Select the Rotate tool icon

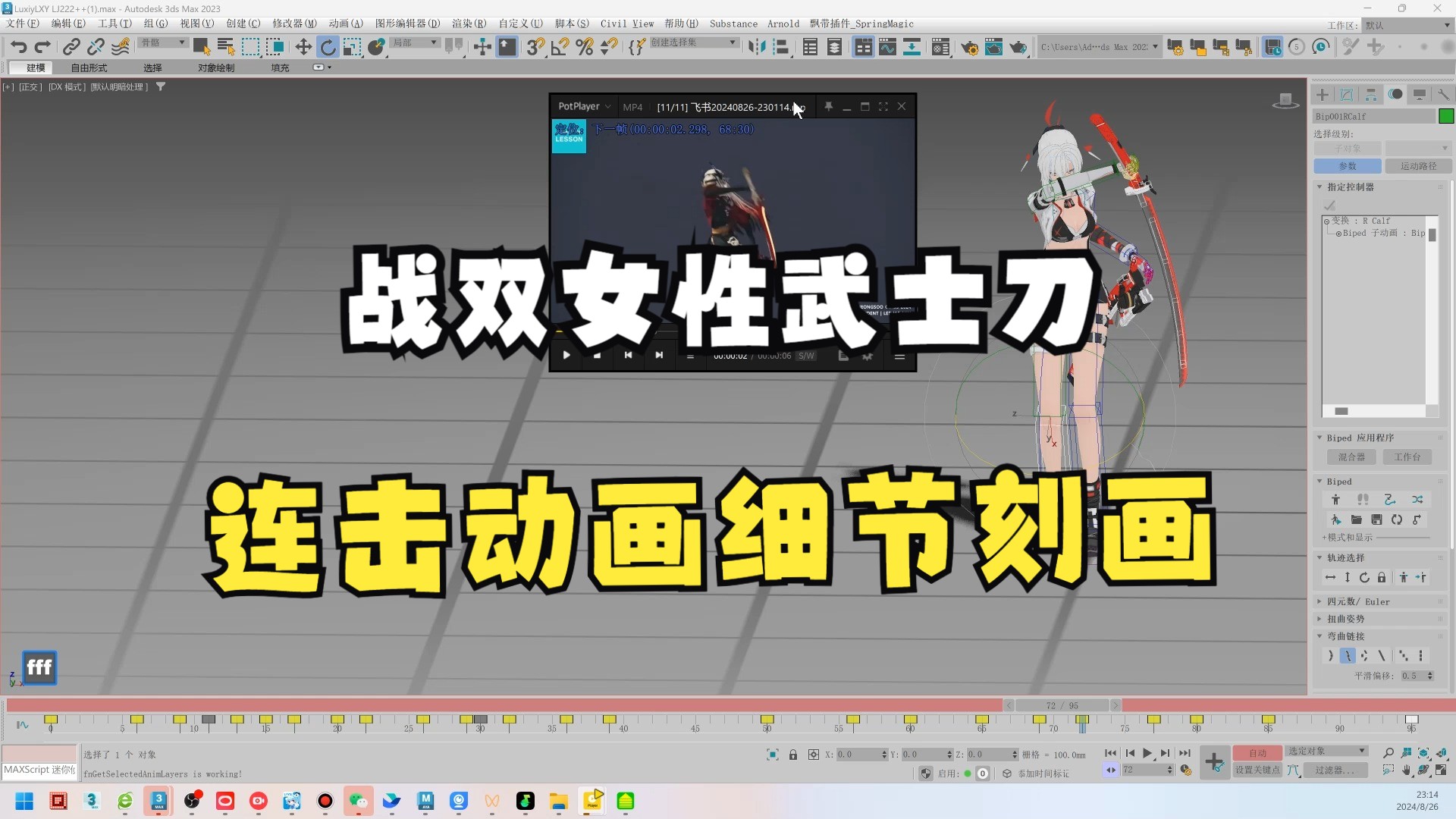coord(328,47)
